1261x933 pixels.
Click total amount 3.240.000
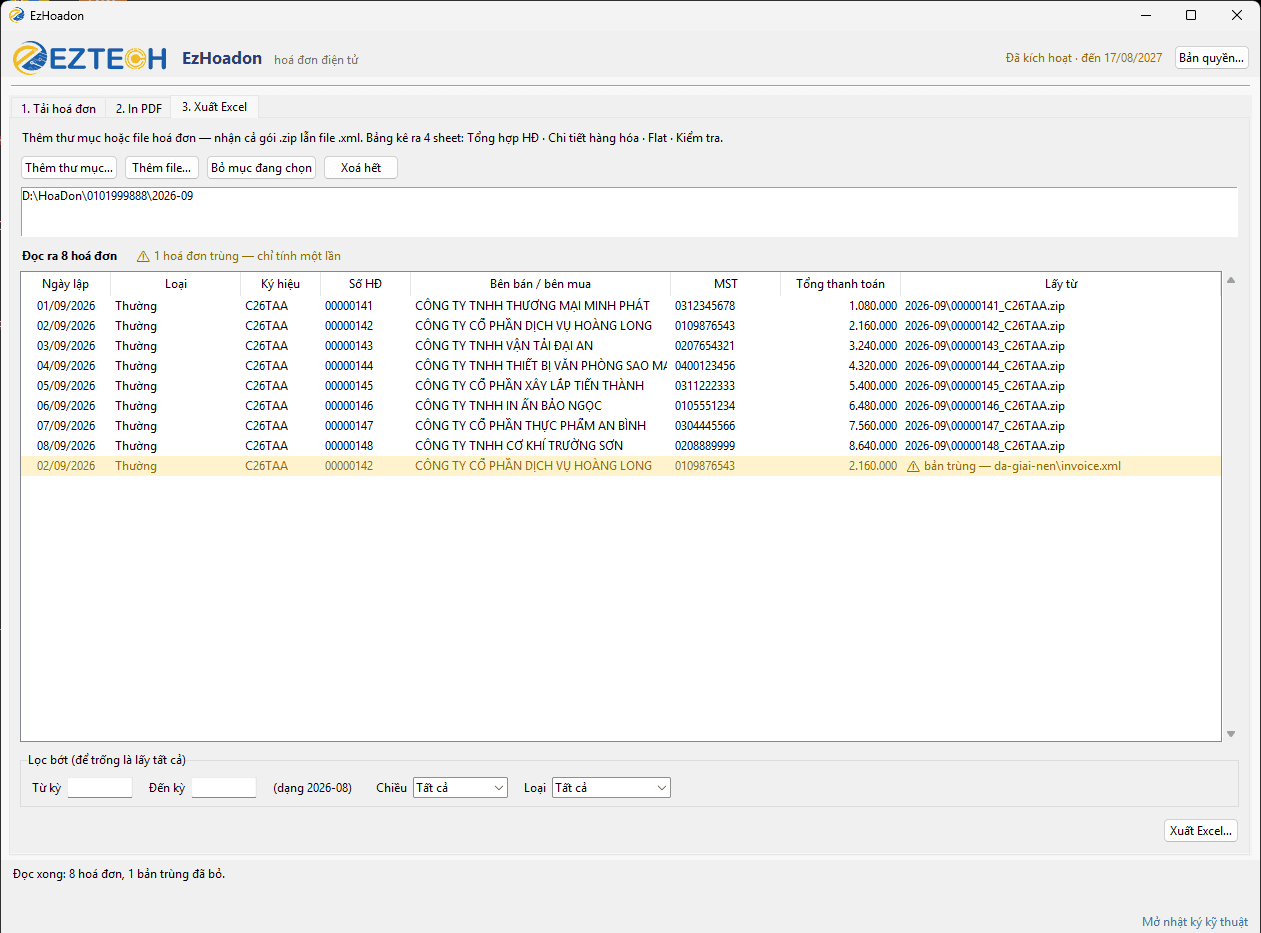[873, 346]
